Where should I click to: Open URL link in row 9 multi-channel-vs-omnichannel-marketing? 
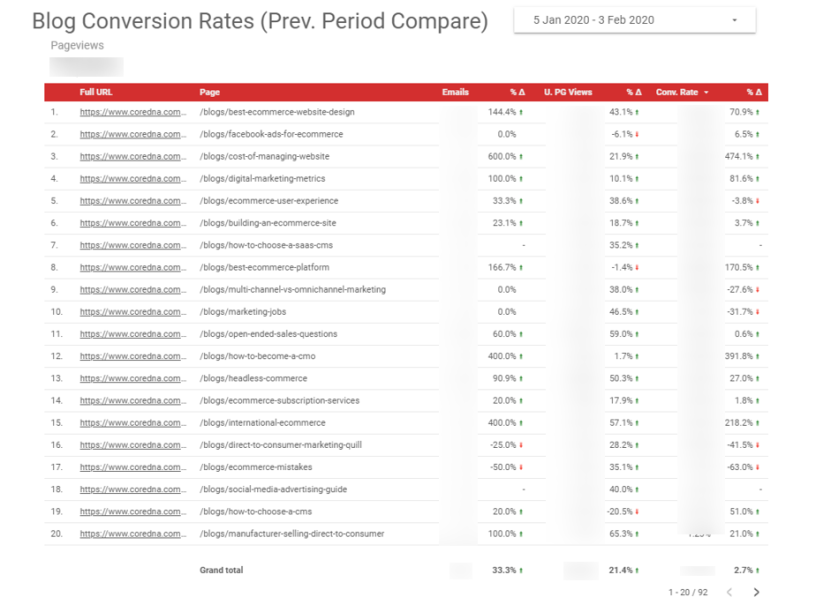(132, 290)
